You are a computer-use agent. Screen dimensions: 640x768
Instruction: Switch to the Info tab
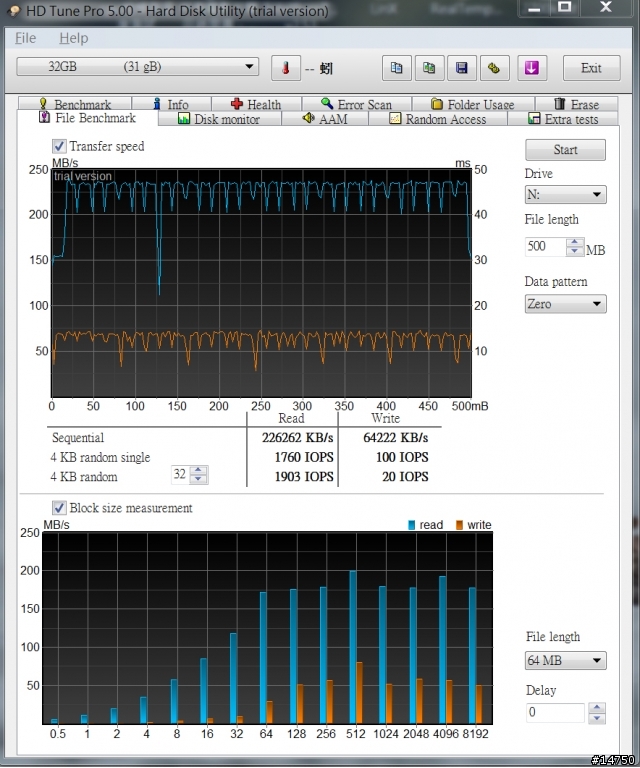[x=171, y=104]
